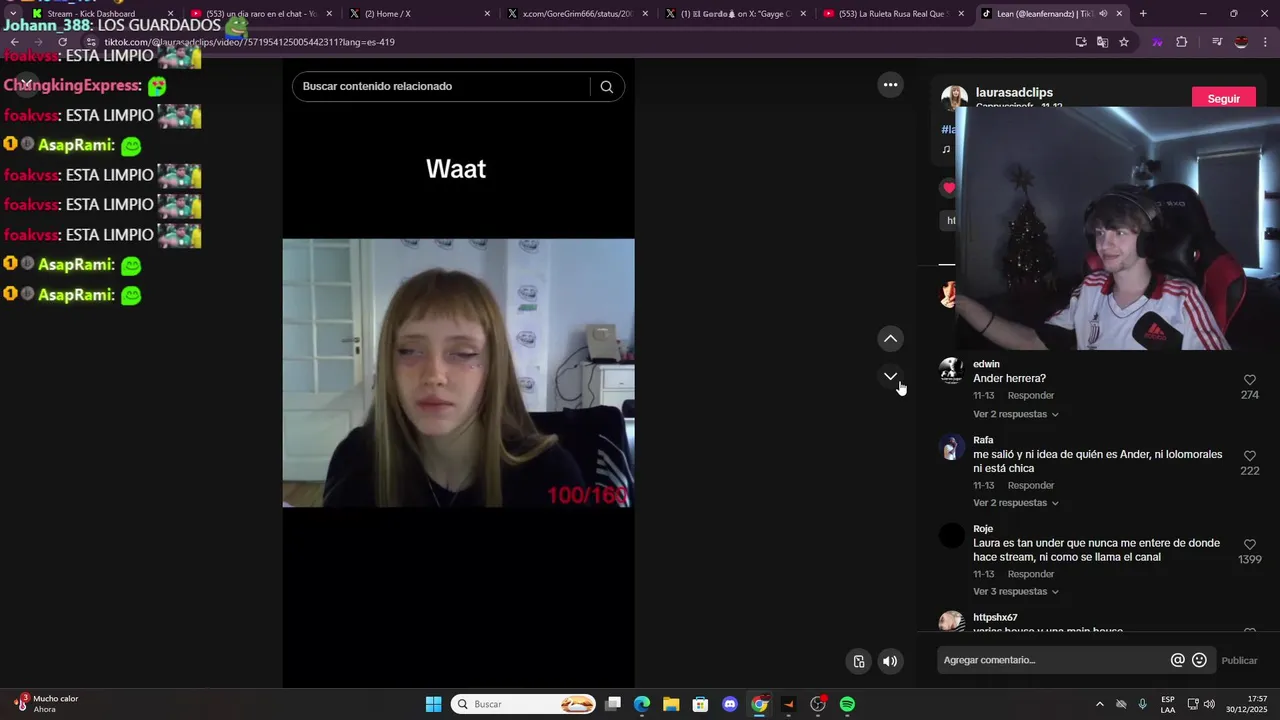The height and width of the screenshot is (720, 1280).
Task: Go back with browser back arrow
Action: 14,42
